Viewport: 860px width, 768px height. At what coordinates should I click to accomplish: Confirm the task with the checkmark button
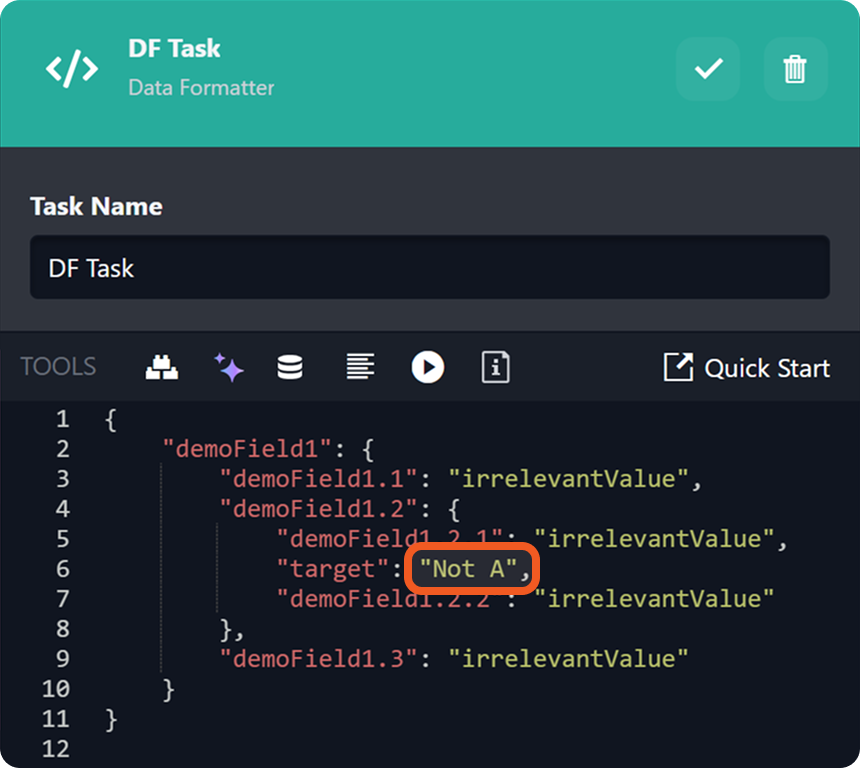click(x=708, y=69)
